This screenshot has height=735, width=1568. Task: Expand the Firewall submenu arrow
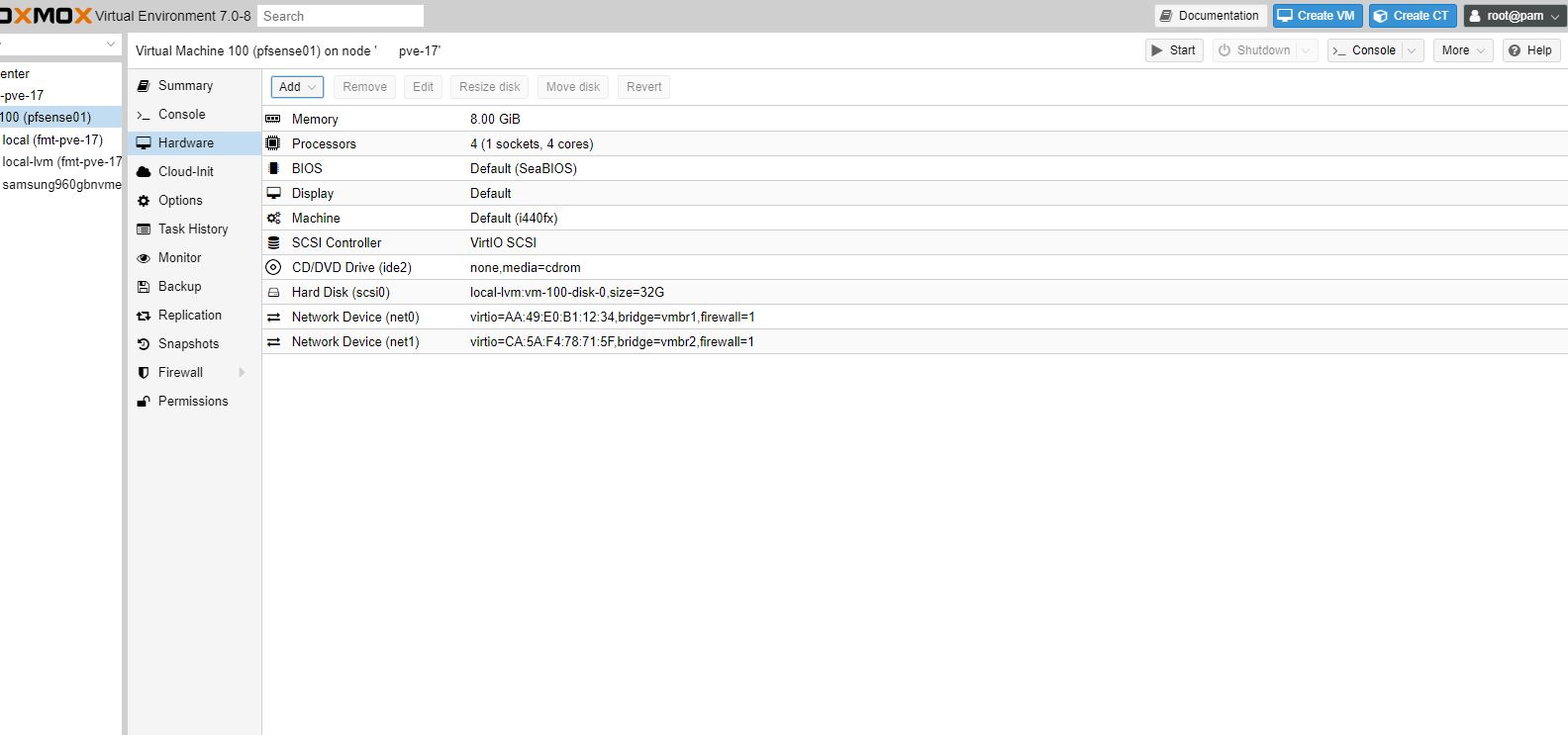(x=242, y=373)
